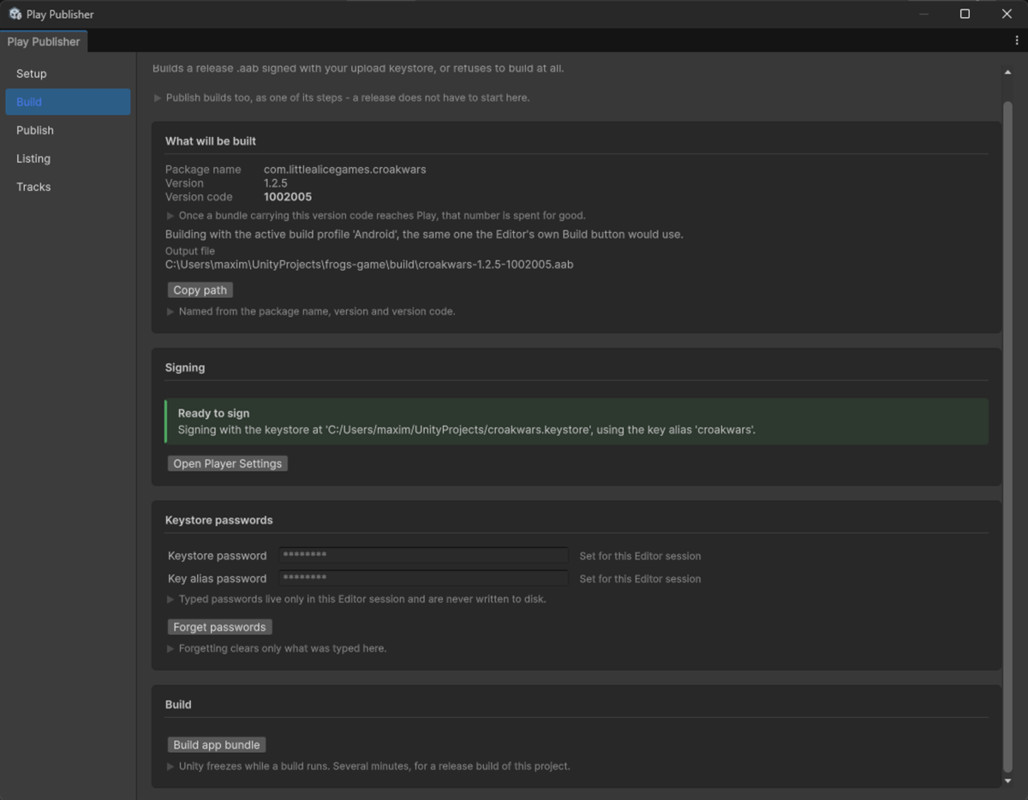Image resolution: width=1028 pixels, height=800 pixels.
Task: Click the vertical scrollbar thumb
Action: click(x=1008, y=437)
